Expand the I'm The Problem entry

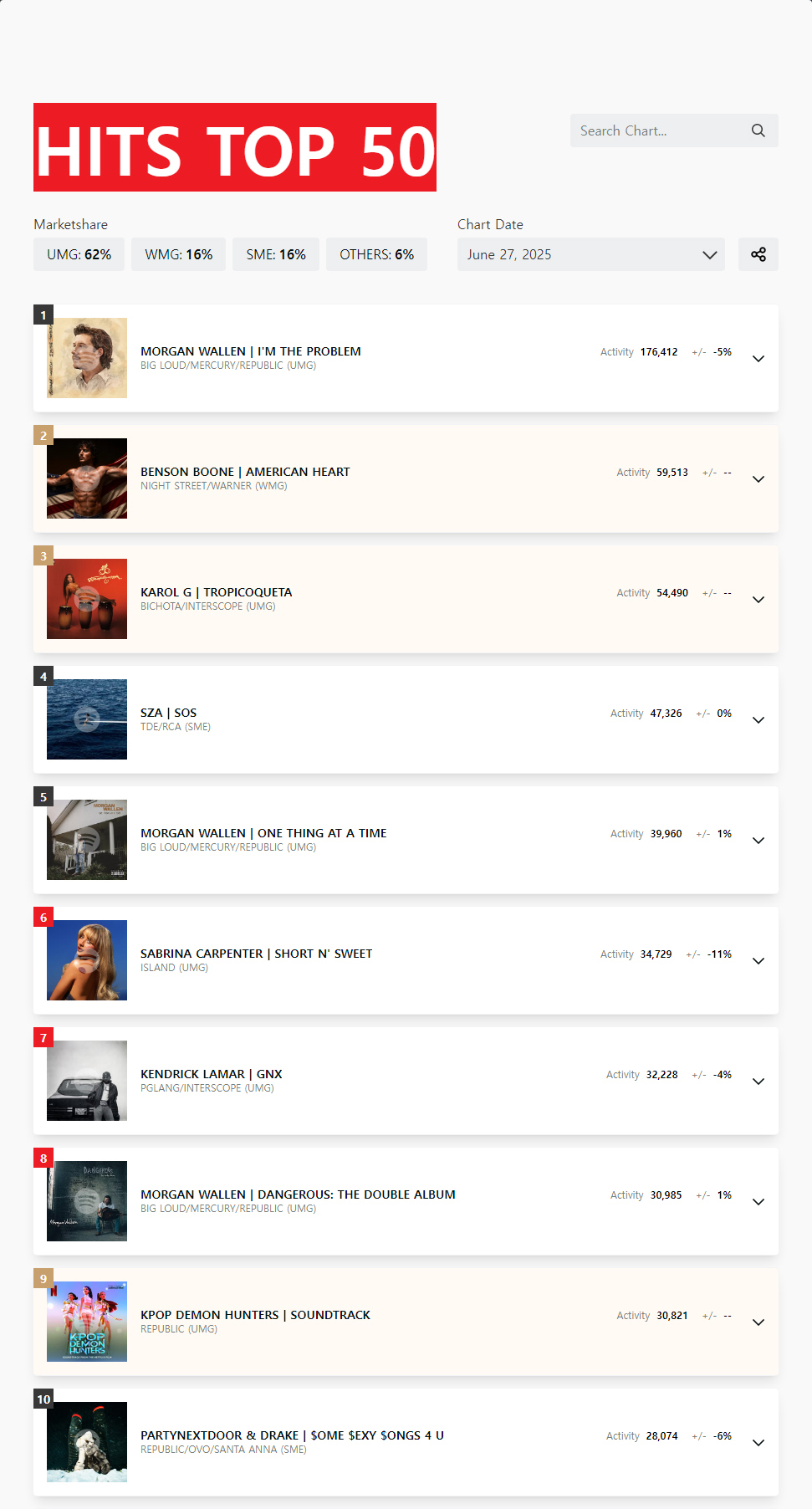pyautogui.click(x=758, y=359)
